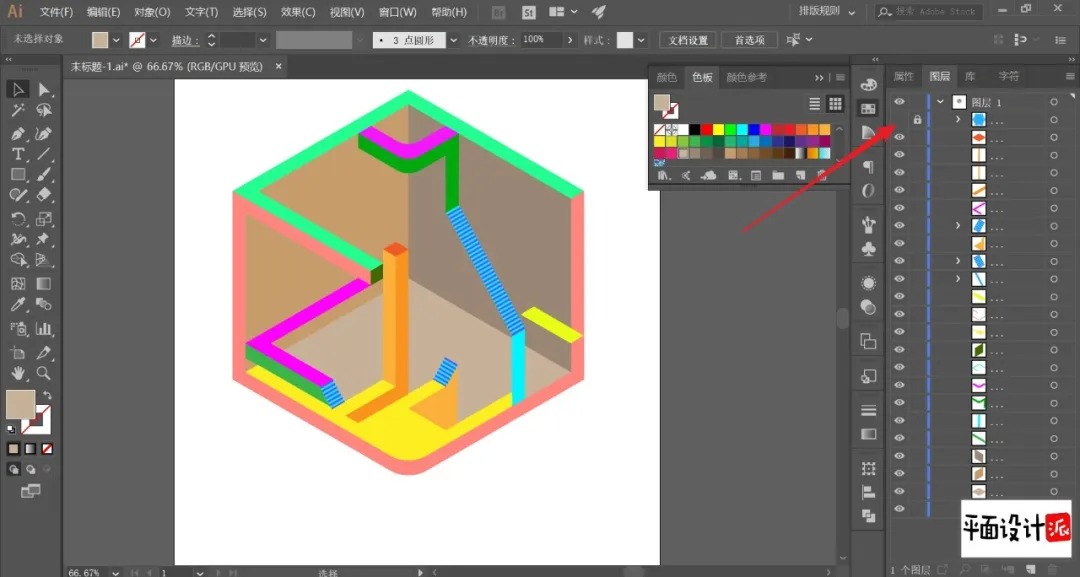Screen dimensions: 1080x577
Task: Click the new color group folder icon
Action: tap(778, 176)
